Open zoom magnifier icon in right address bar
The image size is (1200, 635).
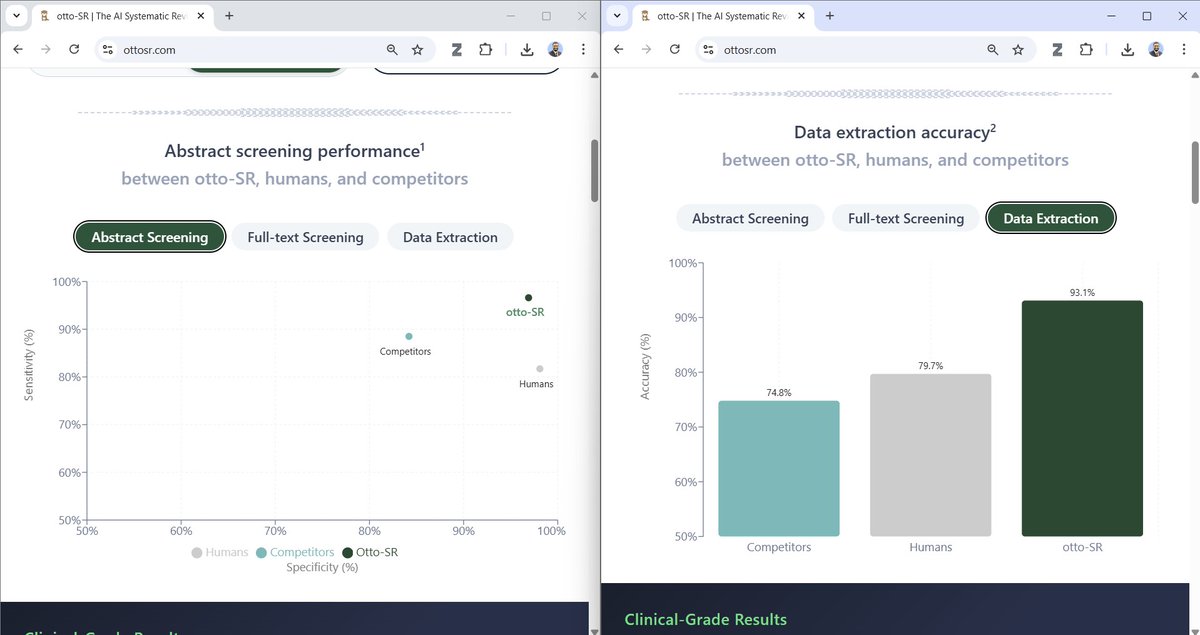tap(992, 50)
